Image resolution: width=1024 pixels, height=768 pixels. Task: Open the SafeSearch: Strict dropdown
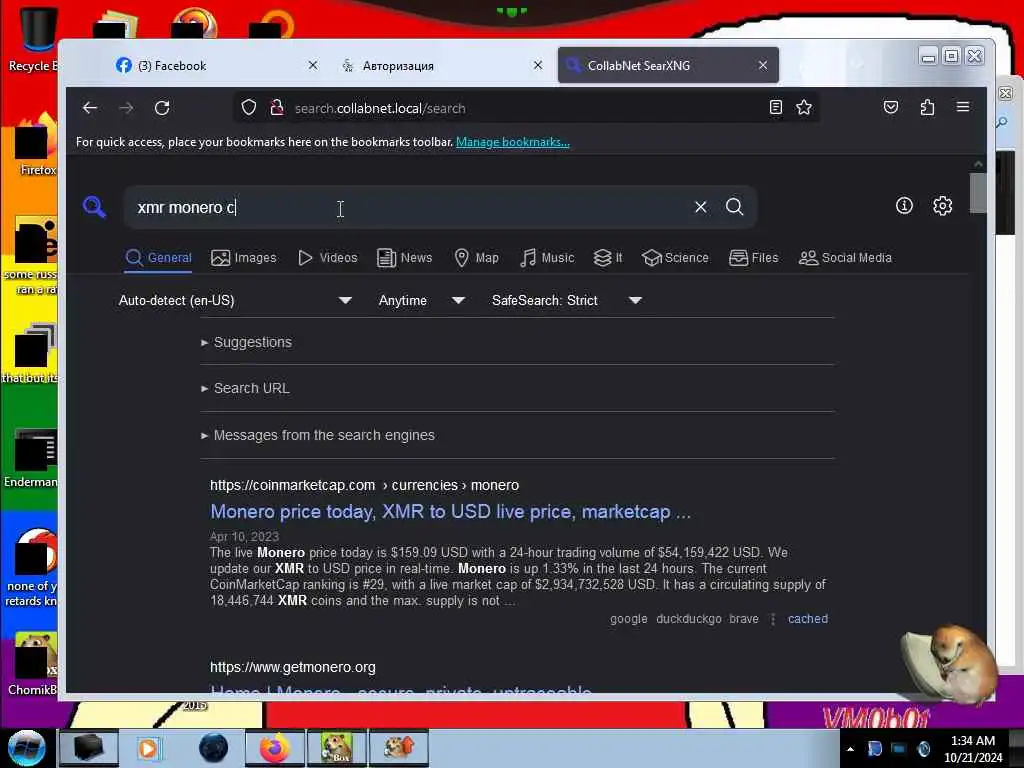567,300
